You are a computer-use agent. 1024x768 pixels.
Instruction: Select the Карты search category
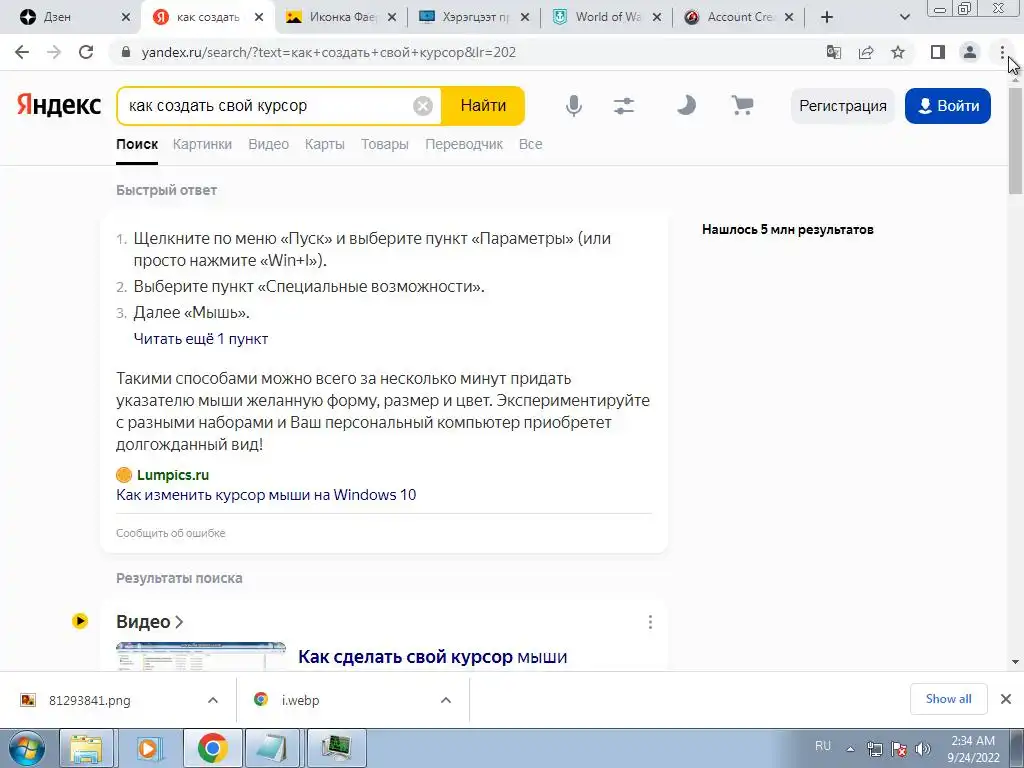[x=325, y=144]
